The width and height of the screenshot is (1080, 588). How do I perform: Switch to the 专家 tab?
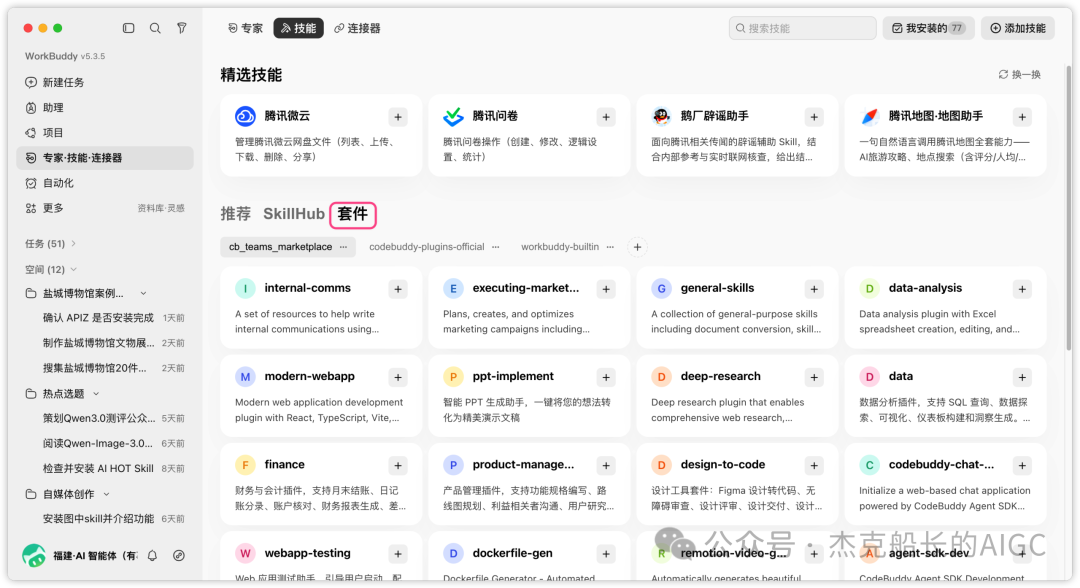(x=246, y=28)
